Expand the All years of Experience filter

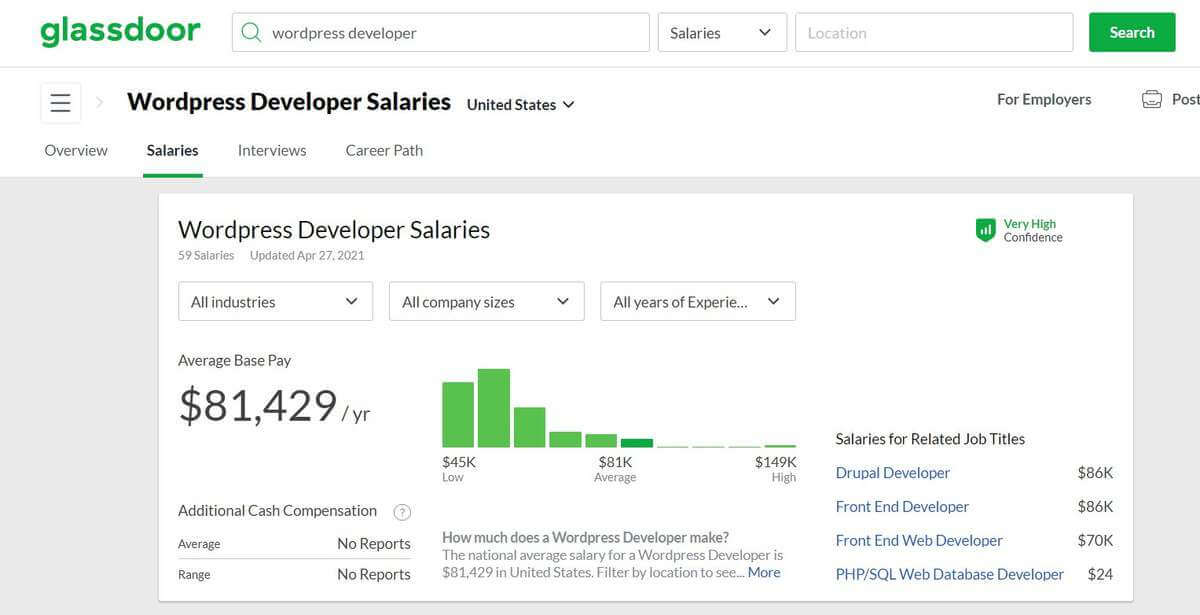pos(698,301)
